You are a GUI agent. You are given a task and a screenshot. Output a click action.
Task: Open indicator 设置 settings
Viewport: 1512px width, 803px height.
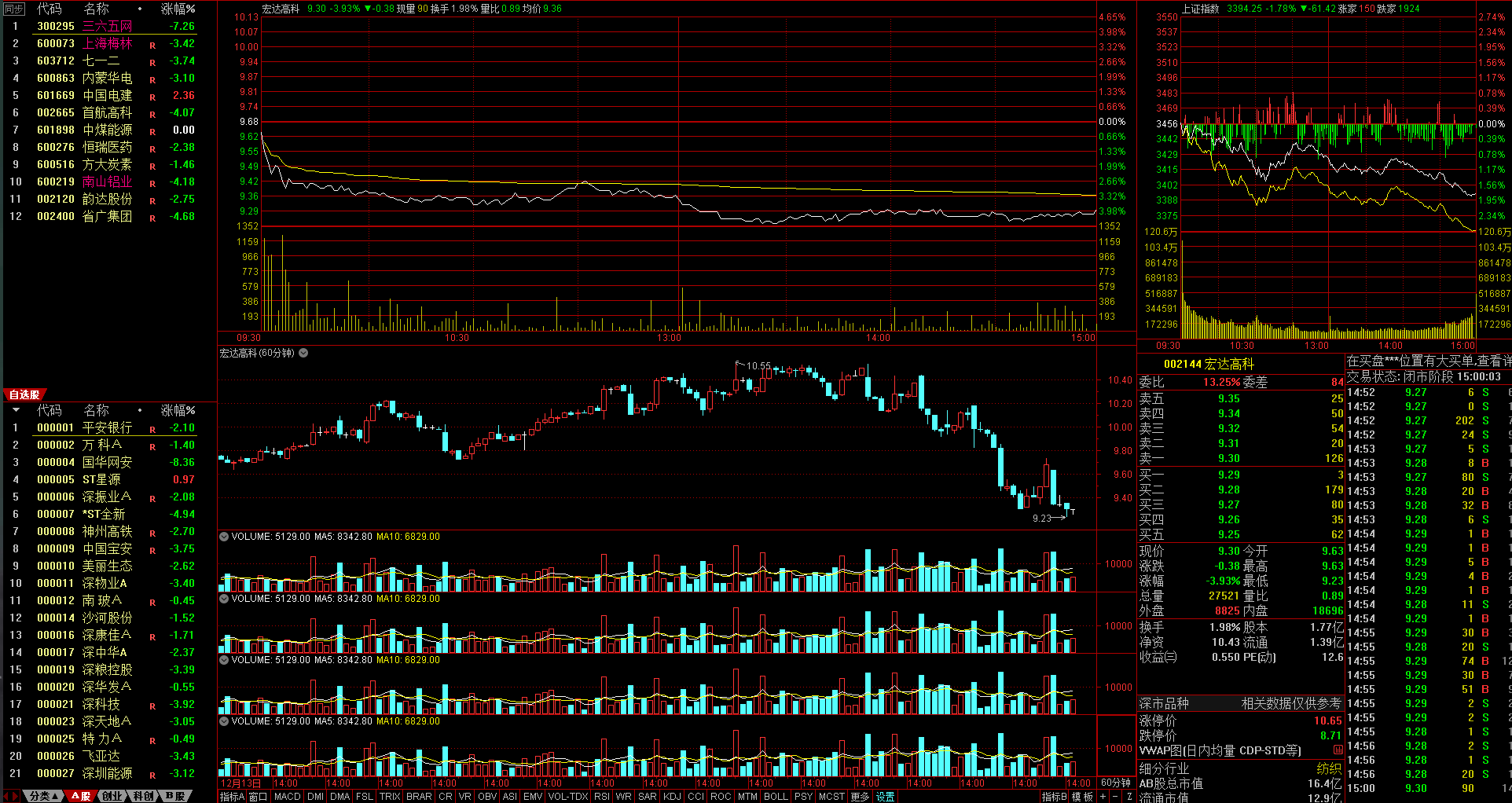(x=886, y=796)
